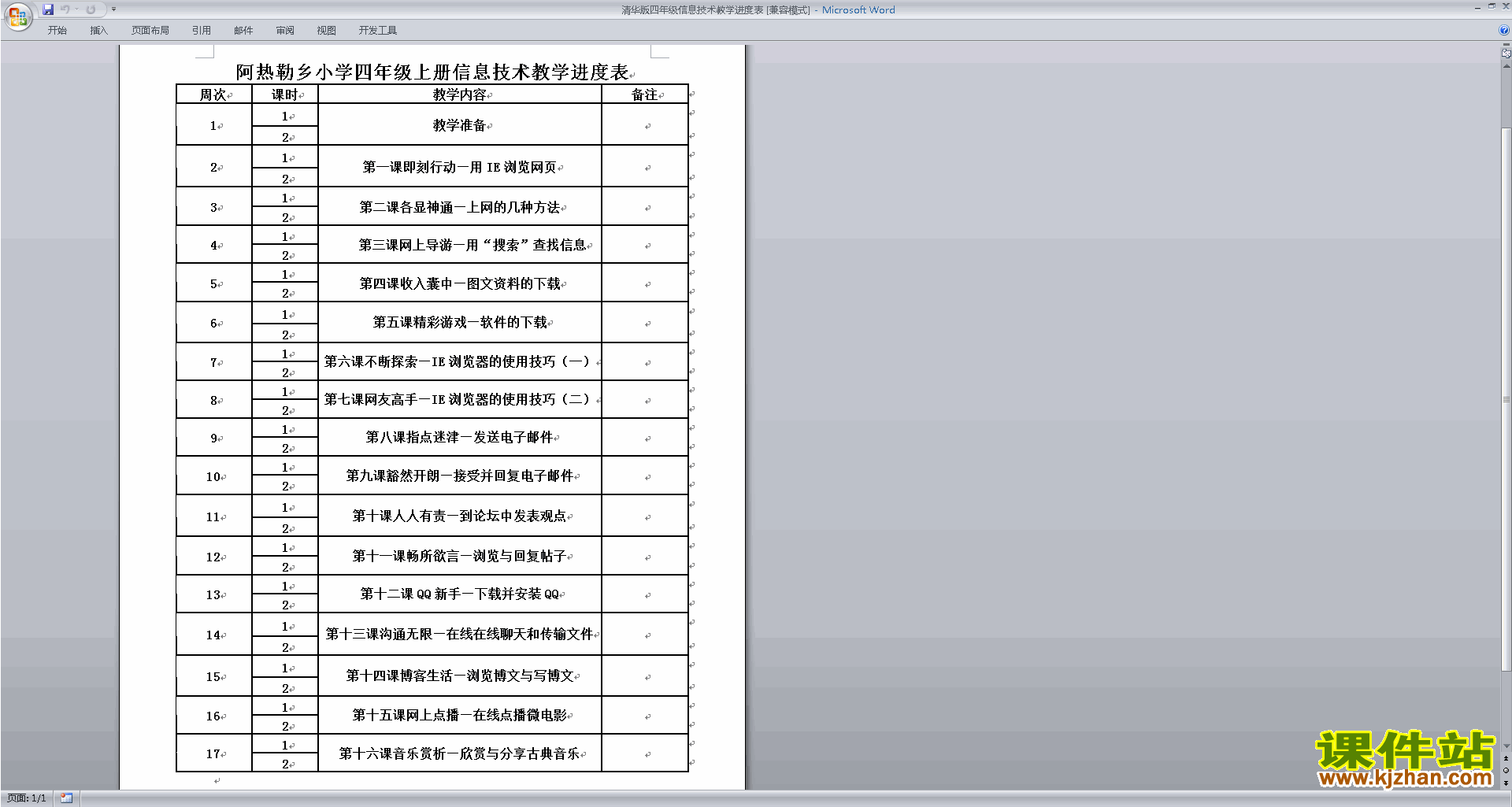Screen dimensions: 1512x807
Task: Split the window with the split bar handle
Action: (x=1506, y=44)
